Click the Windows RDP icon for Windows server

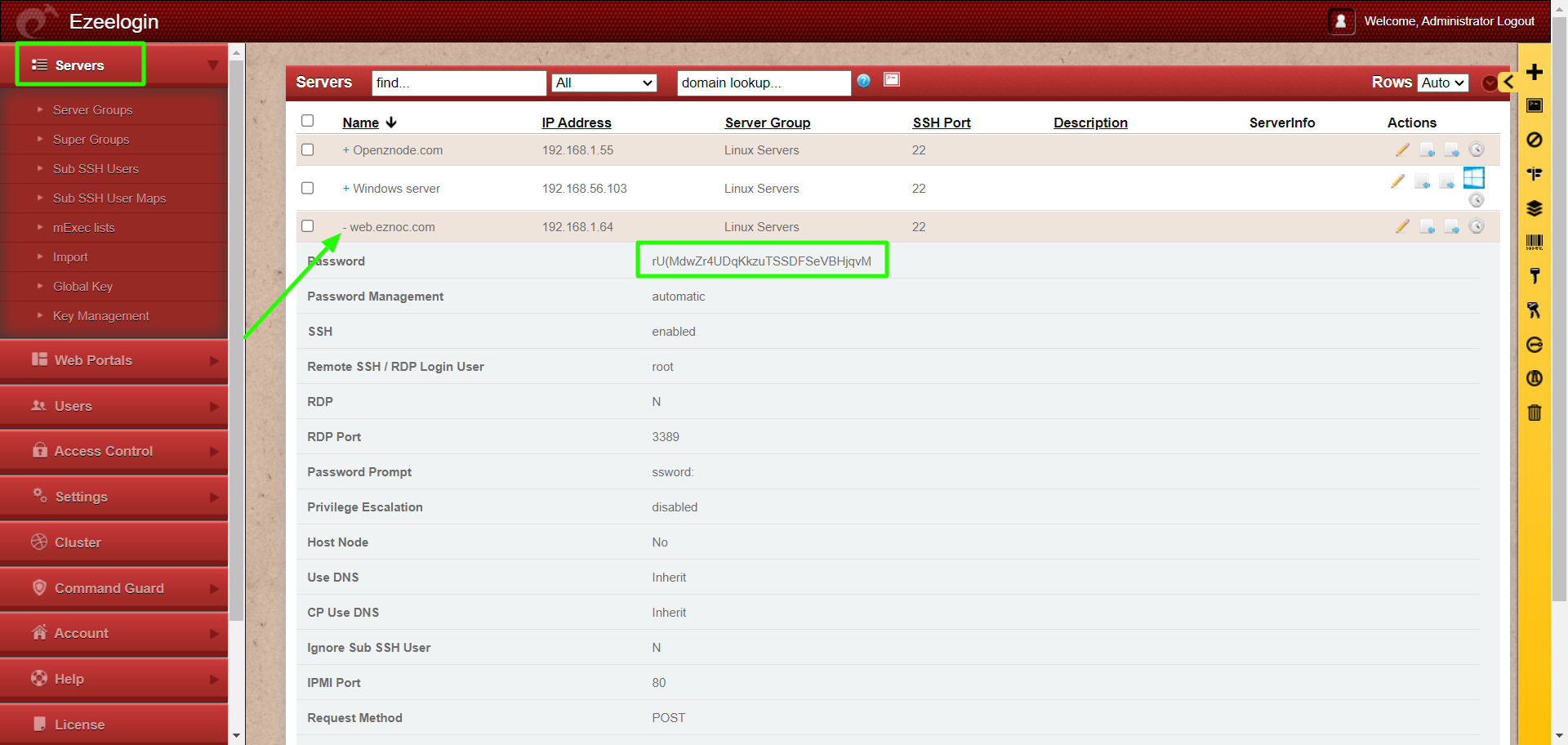pyautogui.click(x=1473, y=177)
